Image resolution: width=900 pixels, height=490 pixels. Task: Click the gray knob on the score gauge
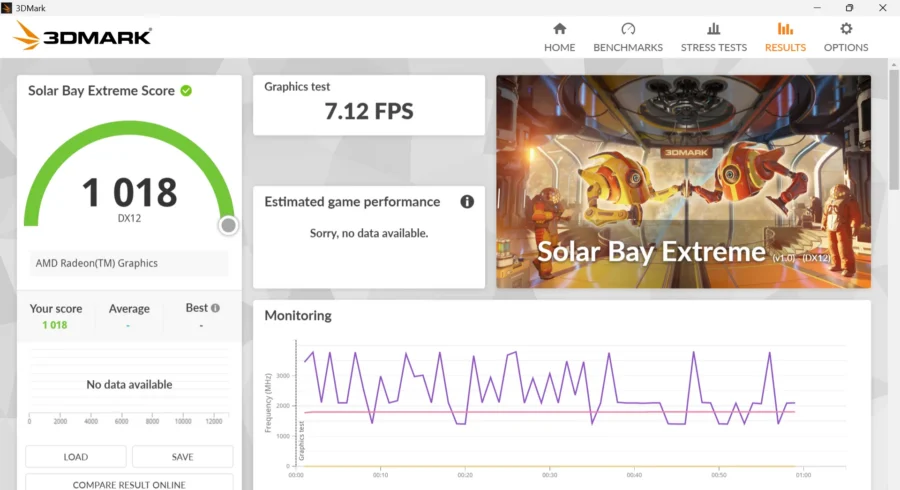pos(228,225)
